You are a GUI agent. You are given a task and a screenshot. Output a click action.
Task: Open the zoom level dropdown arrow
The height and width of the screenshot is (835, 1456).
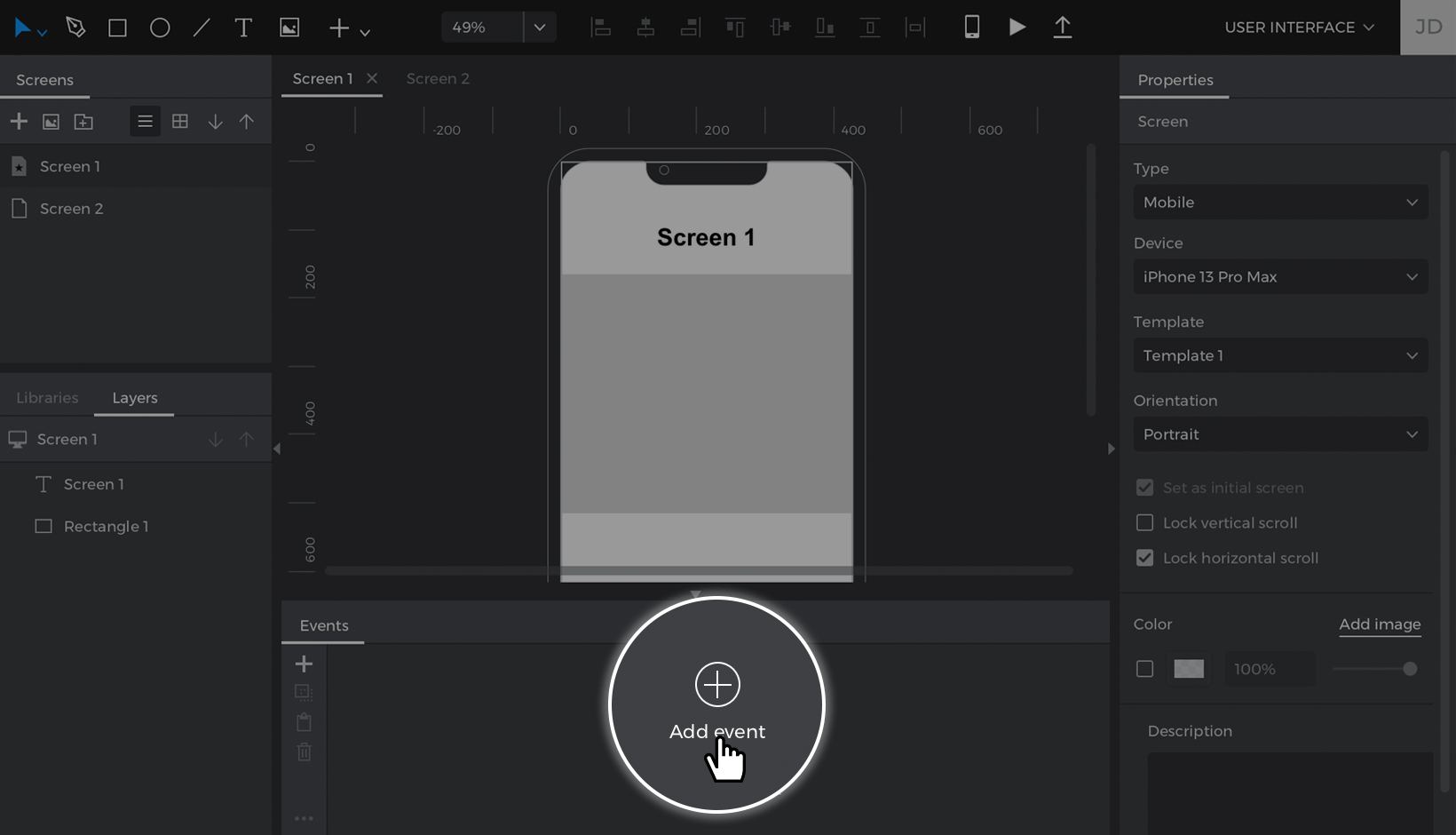click(539, 28)
